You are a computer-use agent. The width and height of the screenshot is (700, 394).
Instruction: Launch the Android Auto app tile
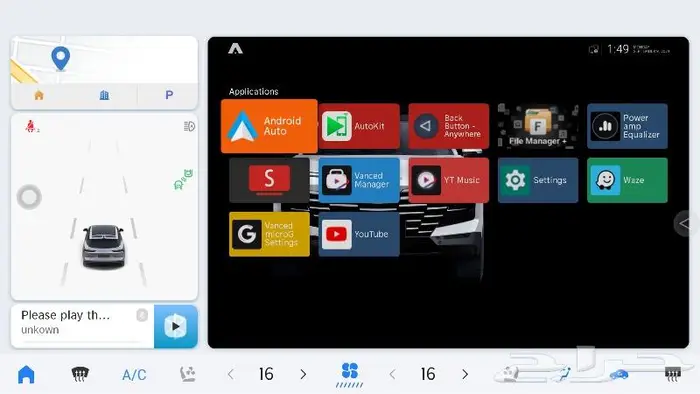pos(269,126)
